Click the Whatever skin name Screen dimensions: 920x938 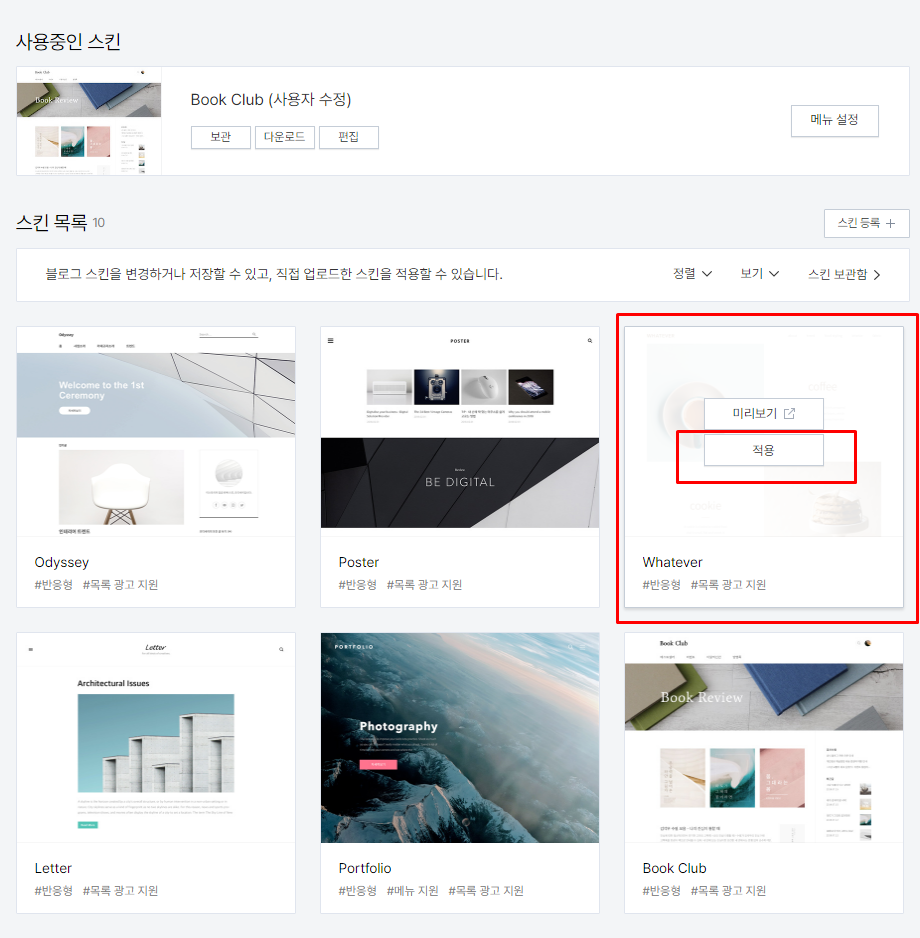672,562
